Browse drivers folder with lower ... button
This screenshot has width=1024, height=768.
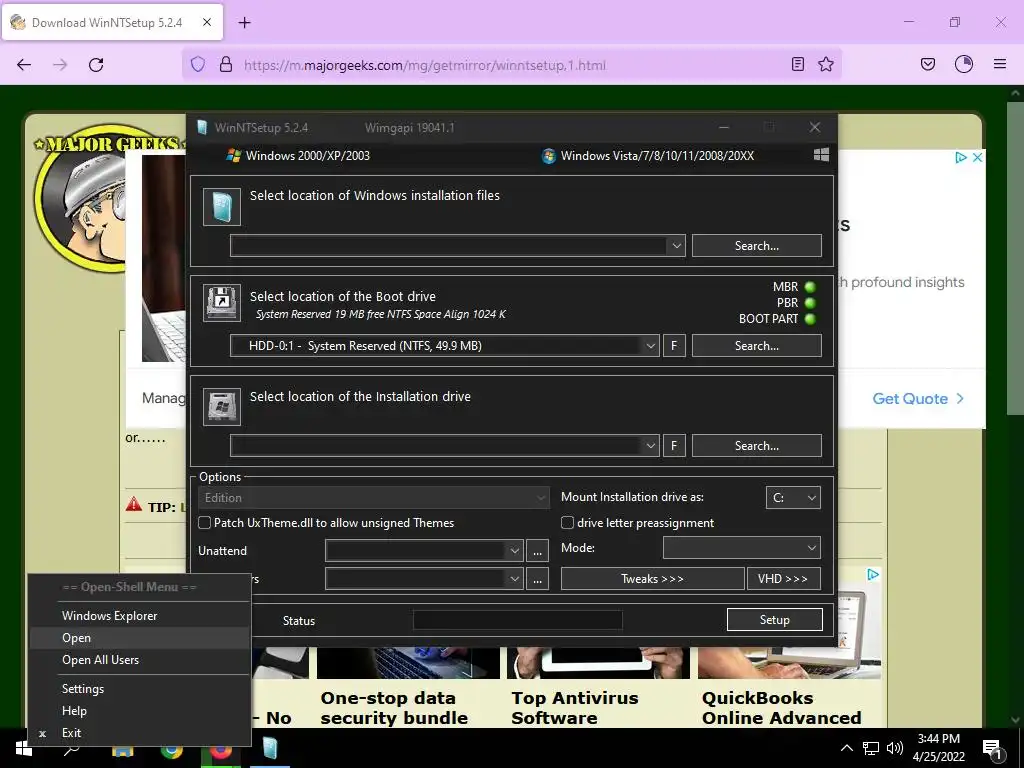tap(537, 579)
